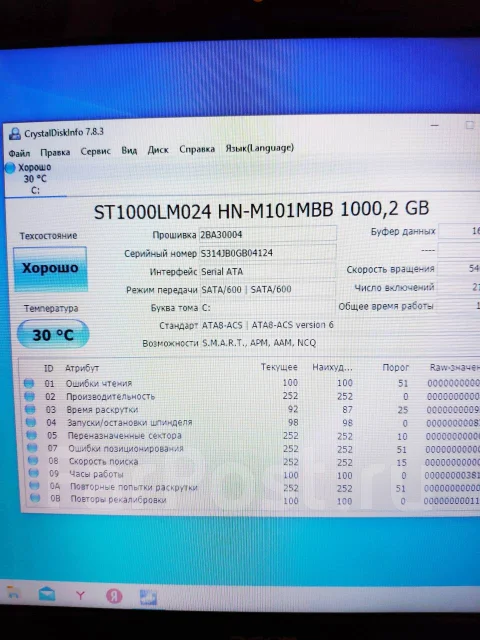Click current value 92 in Время раскрутки row
Screen dimensions: 480x640
pyautogui.click(x=293, y=409)
